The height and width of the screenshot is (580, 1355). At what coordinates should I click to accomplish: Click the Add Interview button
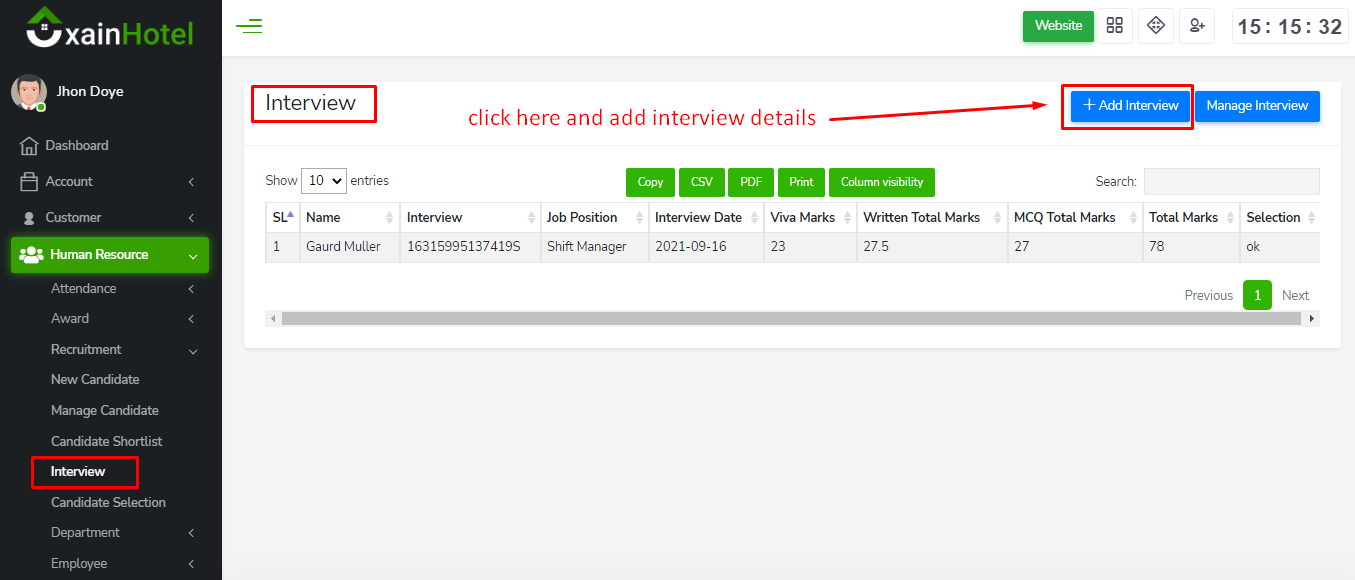pyautogui.click(x=1130, y=106)
